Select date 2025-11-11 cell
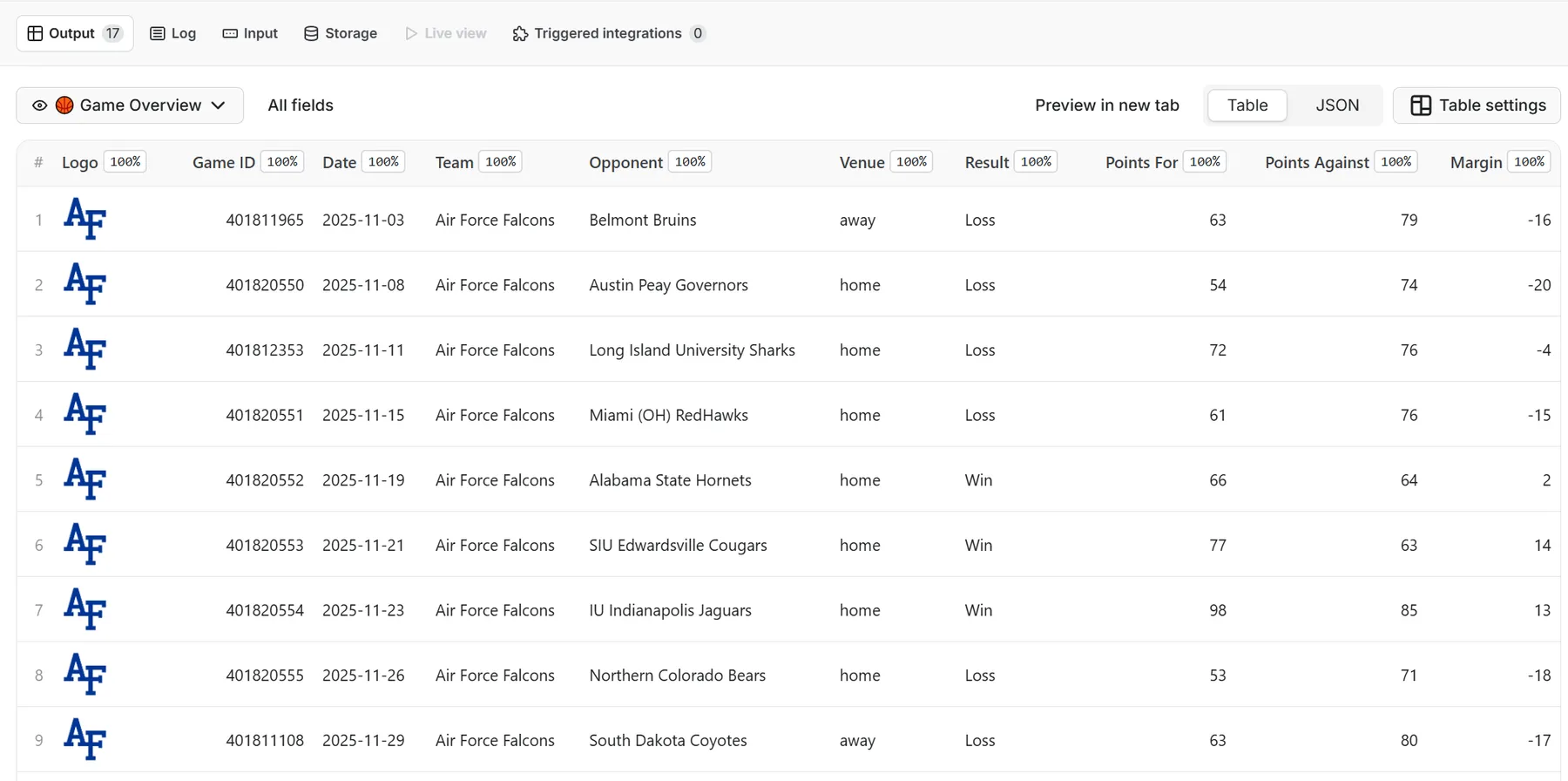Image resolution: width=1568 pixels, height=781 pixels. 363,350
